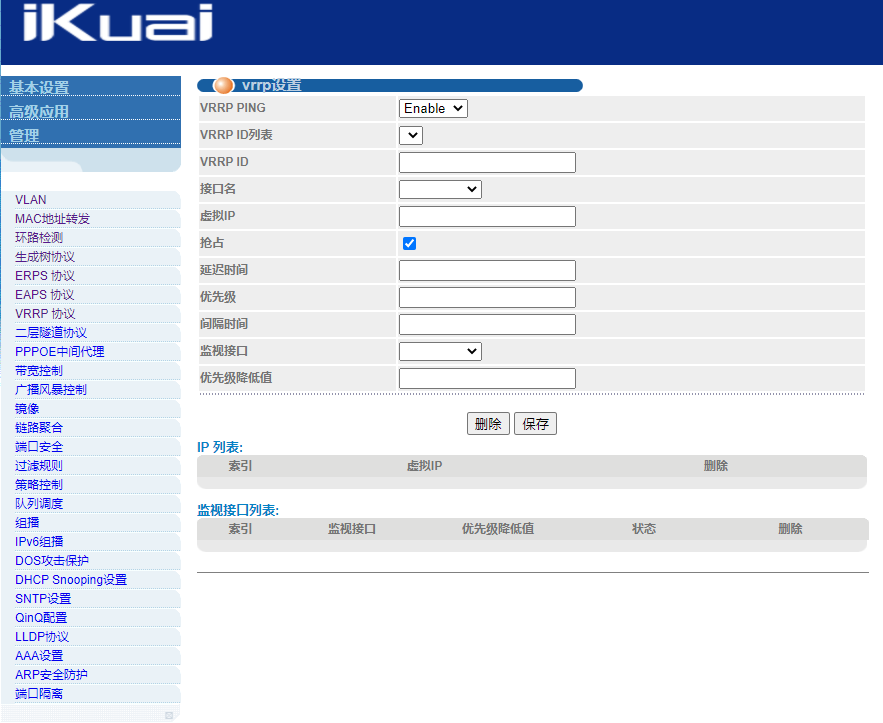Image resolution: width=883 pixels, height=723 pixels.
Task: Click the 保存 button
Action: pyautogui.click(x=535, y=423)
